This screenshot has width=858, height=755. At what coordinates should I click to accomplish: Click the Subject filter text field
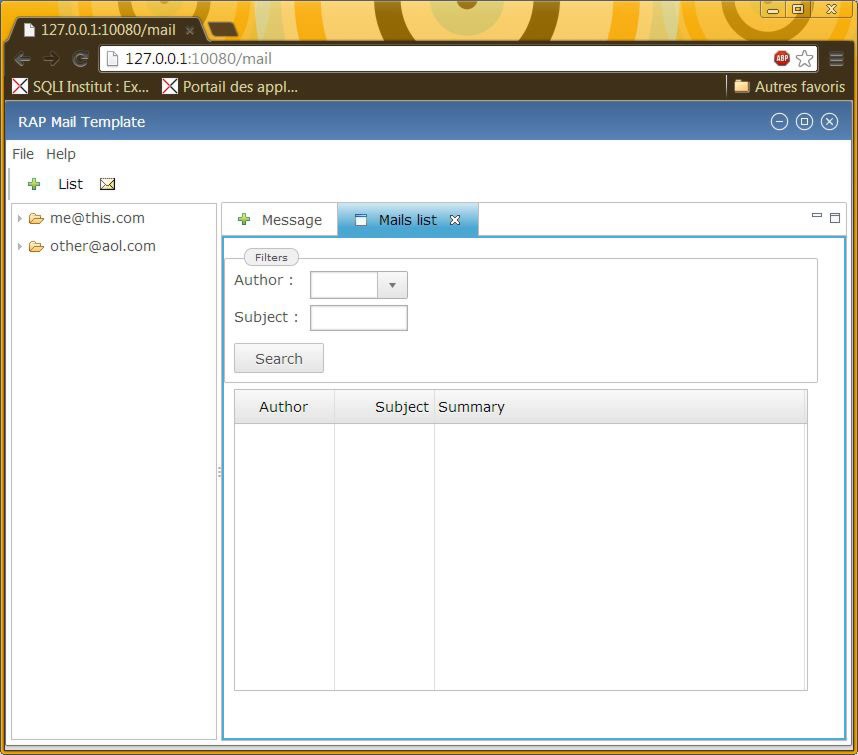(x=358, y=318)
